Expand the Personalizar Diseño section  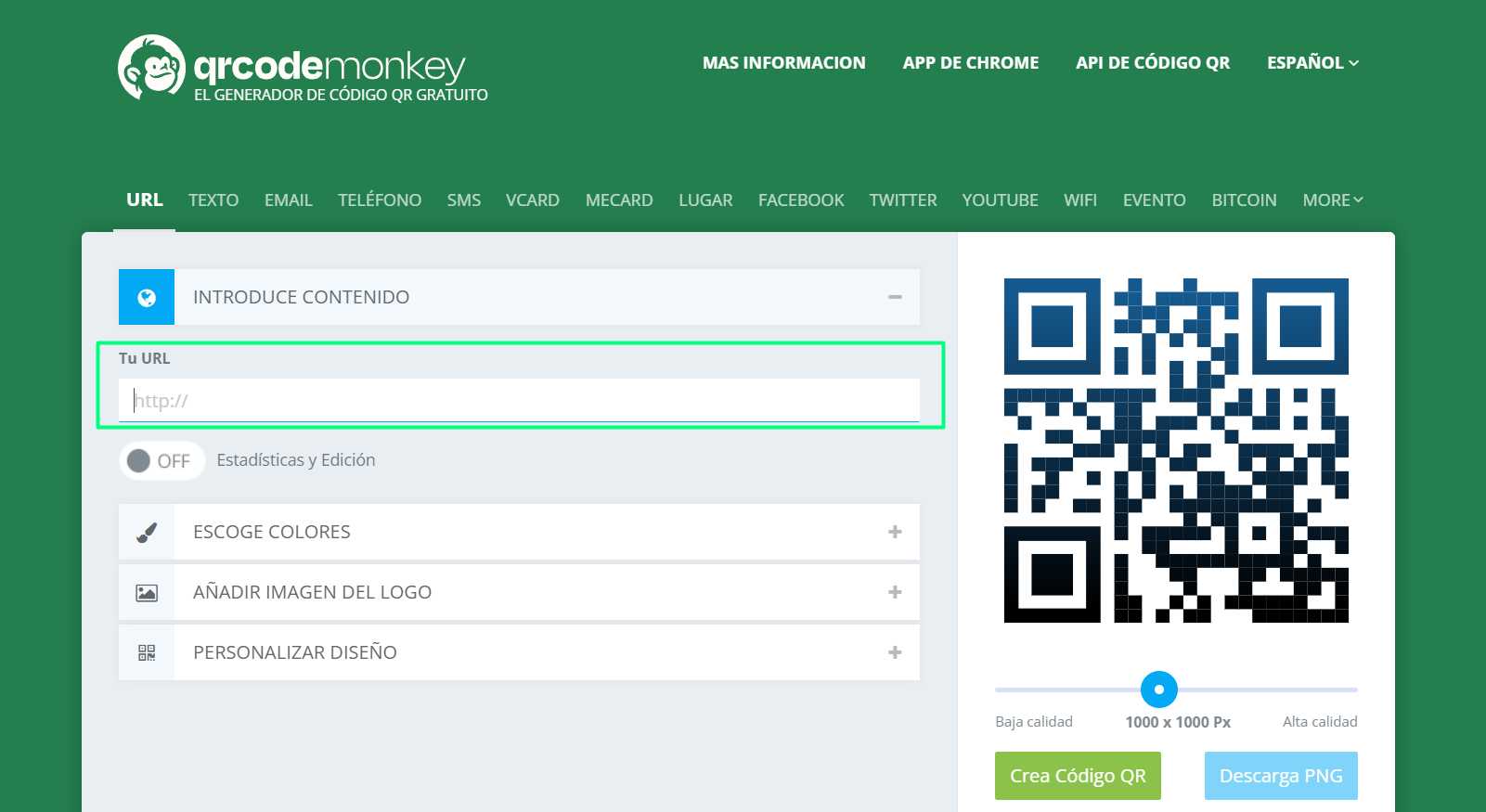(895, 652)
